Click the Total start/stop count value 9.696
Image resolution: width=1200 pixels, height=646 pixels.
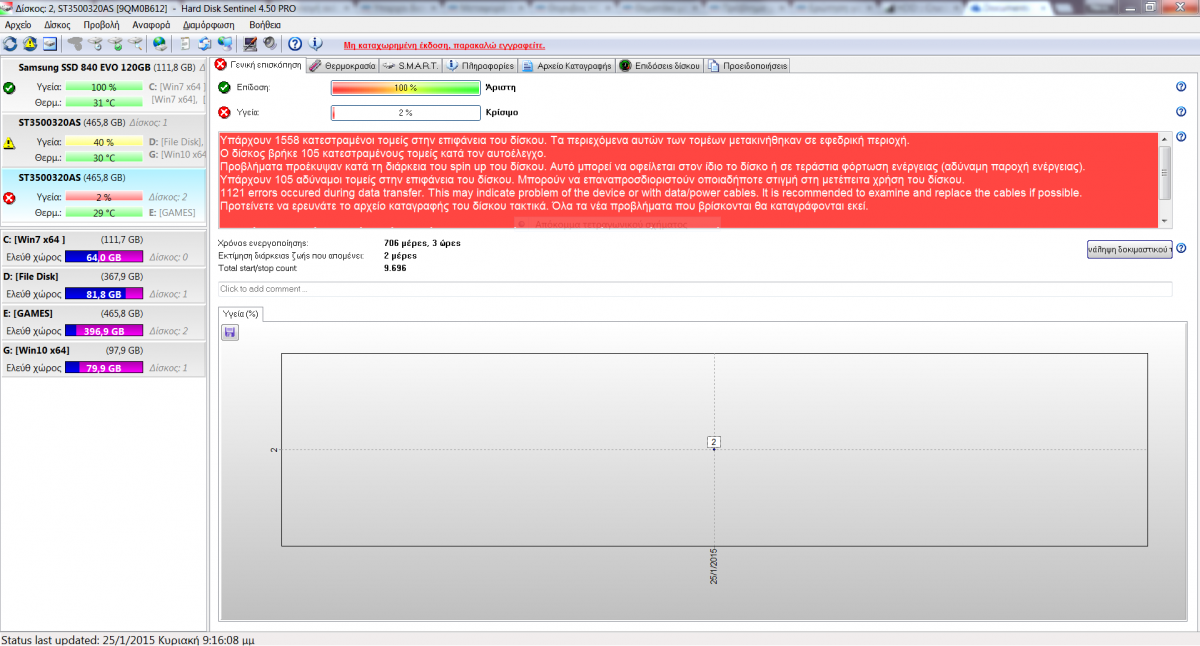point(394,268)
